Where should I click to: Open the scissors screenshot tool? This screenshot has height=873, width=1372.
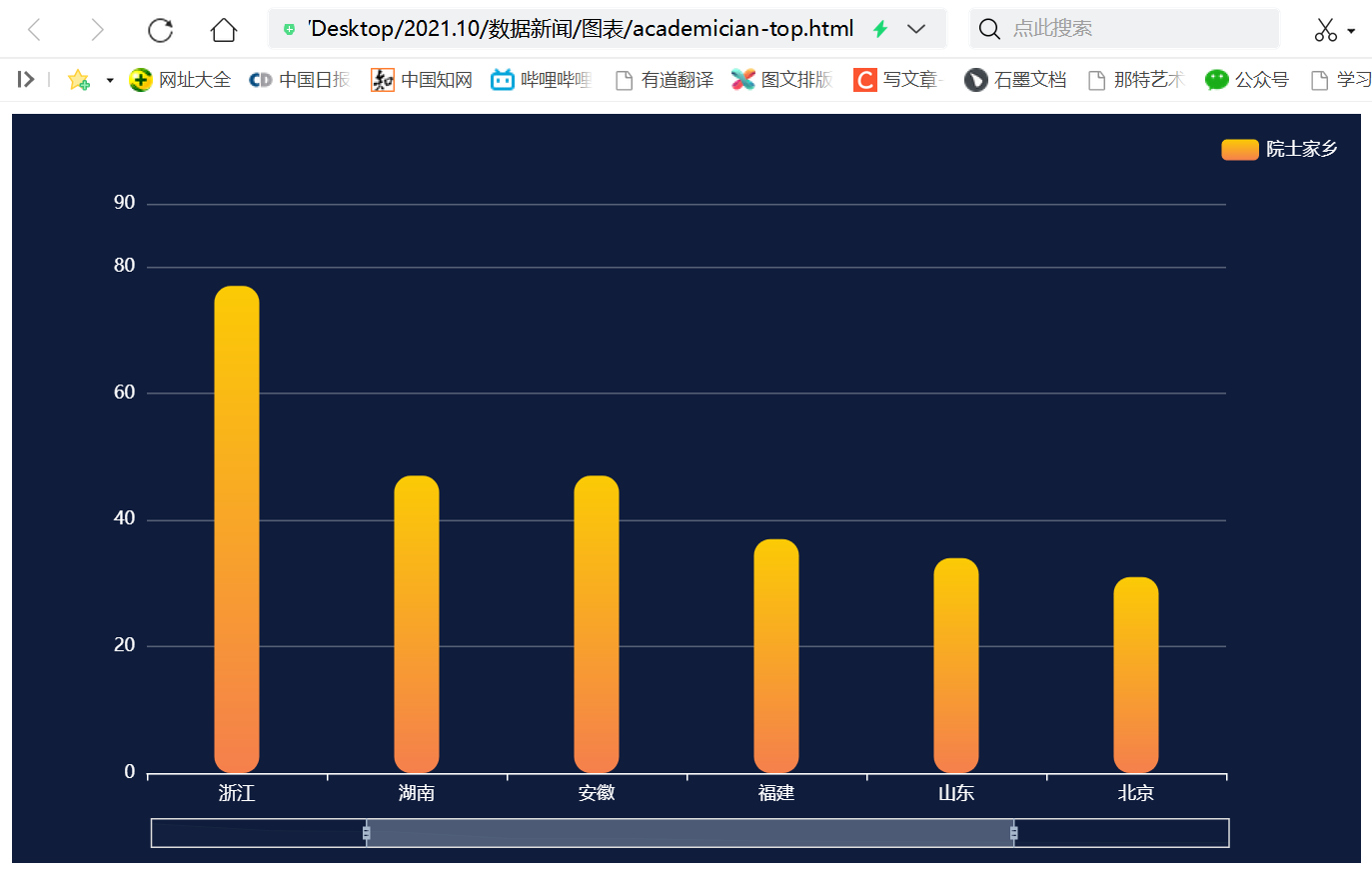pos(1326,30)
